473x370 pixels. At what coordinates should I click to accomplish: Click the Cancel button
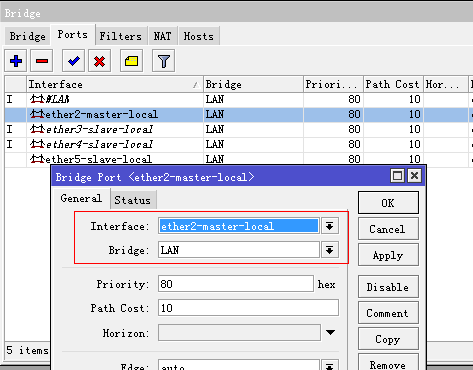388,229
